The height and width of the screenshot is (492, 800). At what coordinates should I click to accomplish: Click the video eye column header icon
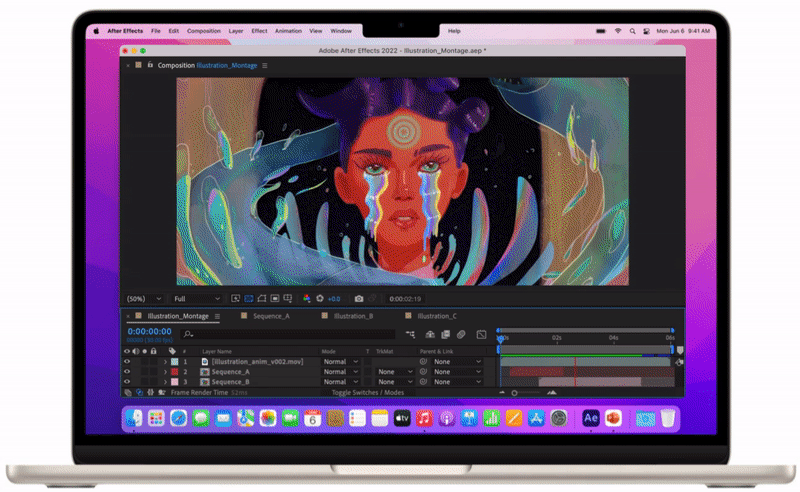click(x=127, y=351)
